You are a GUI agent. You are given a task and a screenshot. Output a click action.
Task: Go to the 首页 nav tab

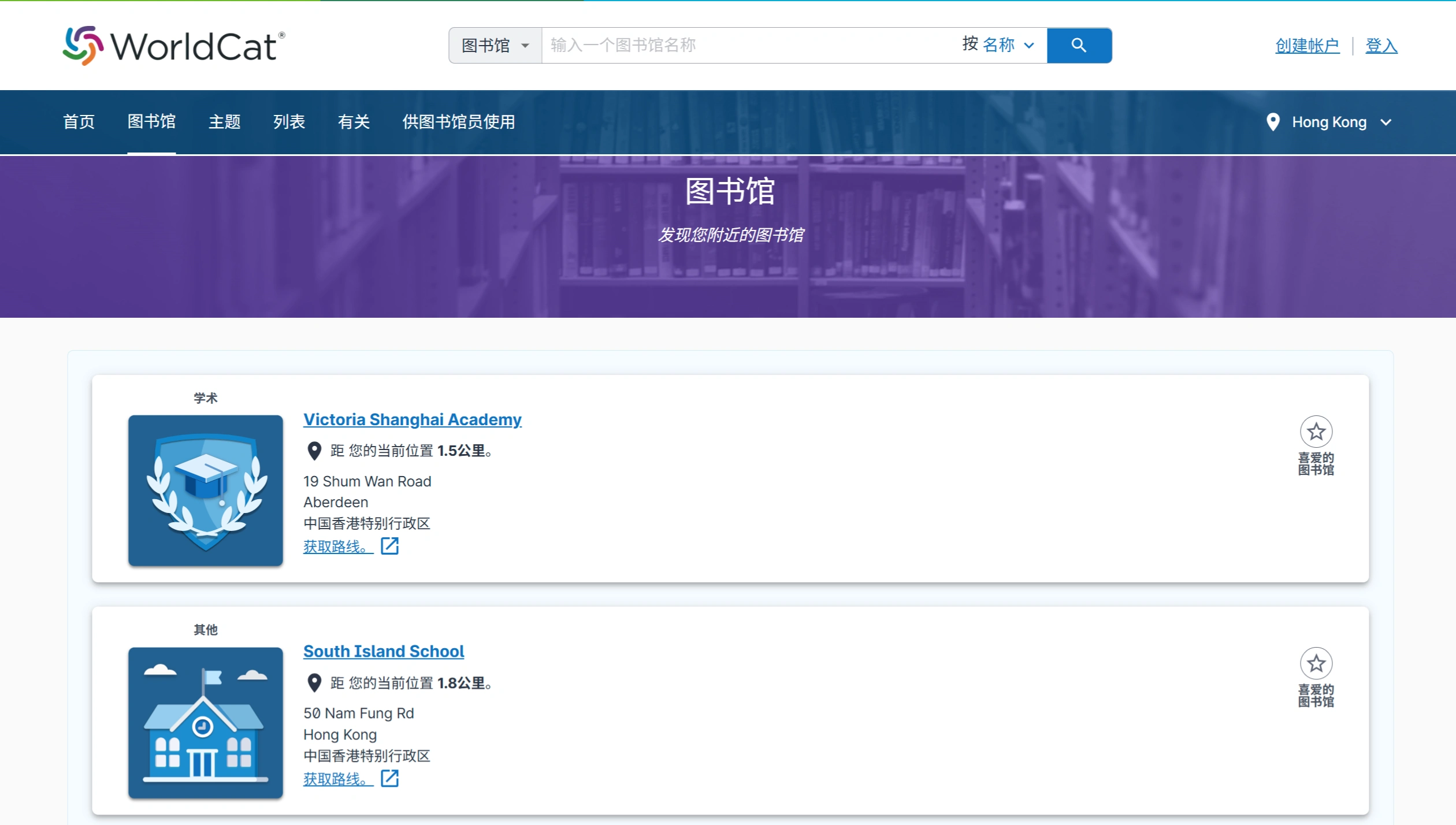[79, 122]
